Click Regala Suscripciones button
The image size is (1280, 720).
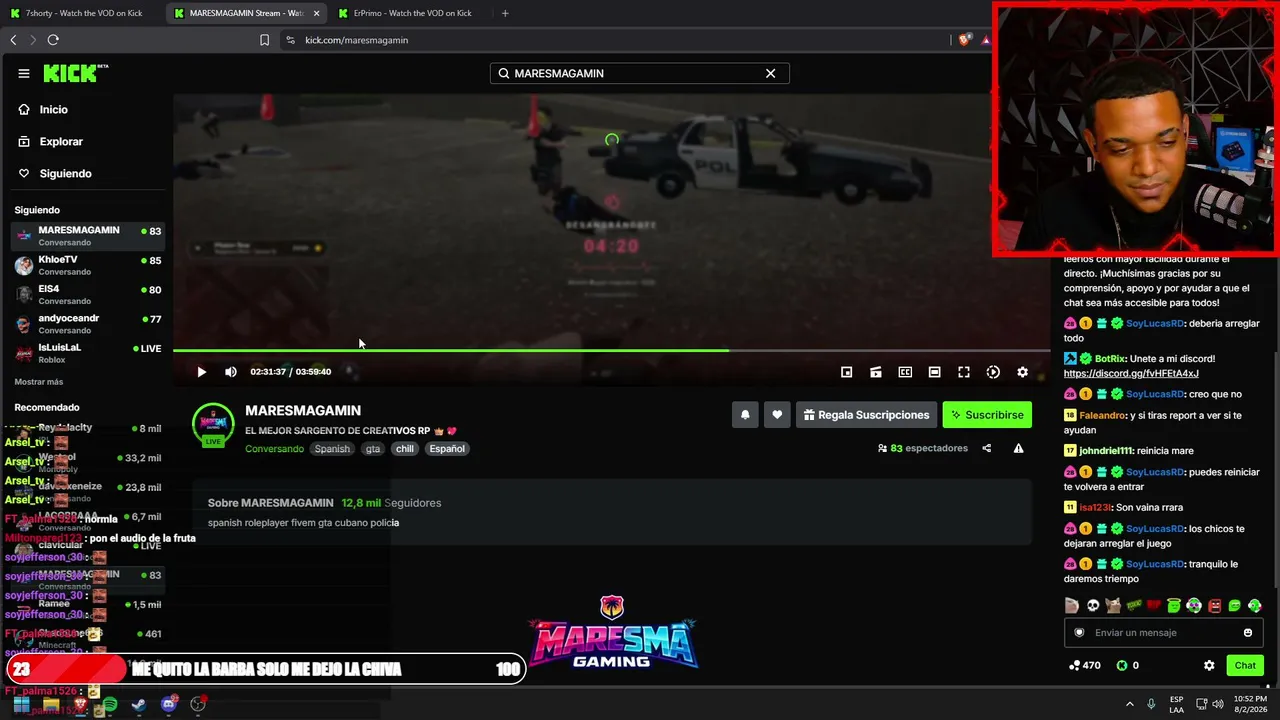[866, 415]
